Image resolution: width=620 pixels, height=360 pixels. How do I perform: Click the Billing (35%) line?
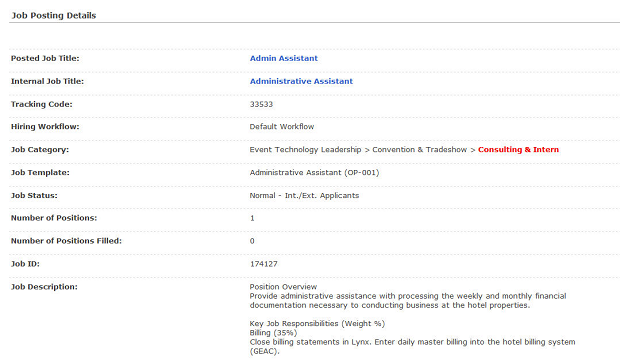pyautogui.click(x=273, y=333)
